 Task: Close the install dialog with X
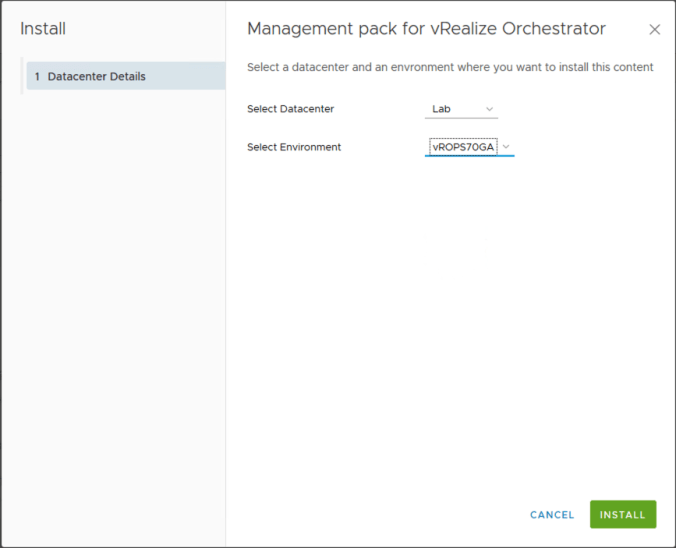pyautogui.click(x=654, y=30)
